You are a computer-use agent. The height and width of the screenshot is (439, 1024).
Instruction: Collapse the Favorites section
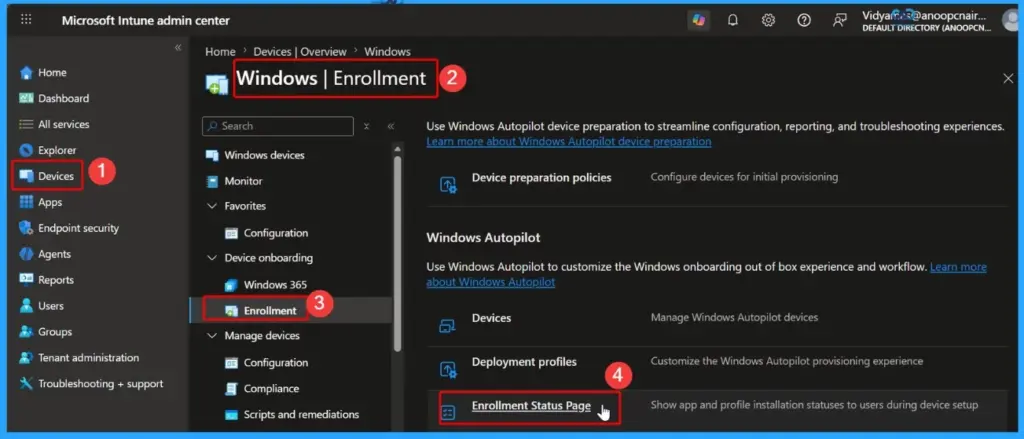[x=212, y=206]
